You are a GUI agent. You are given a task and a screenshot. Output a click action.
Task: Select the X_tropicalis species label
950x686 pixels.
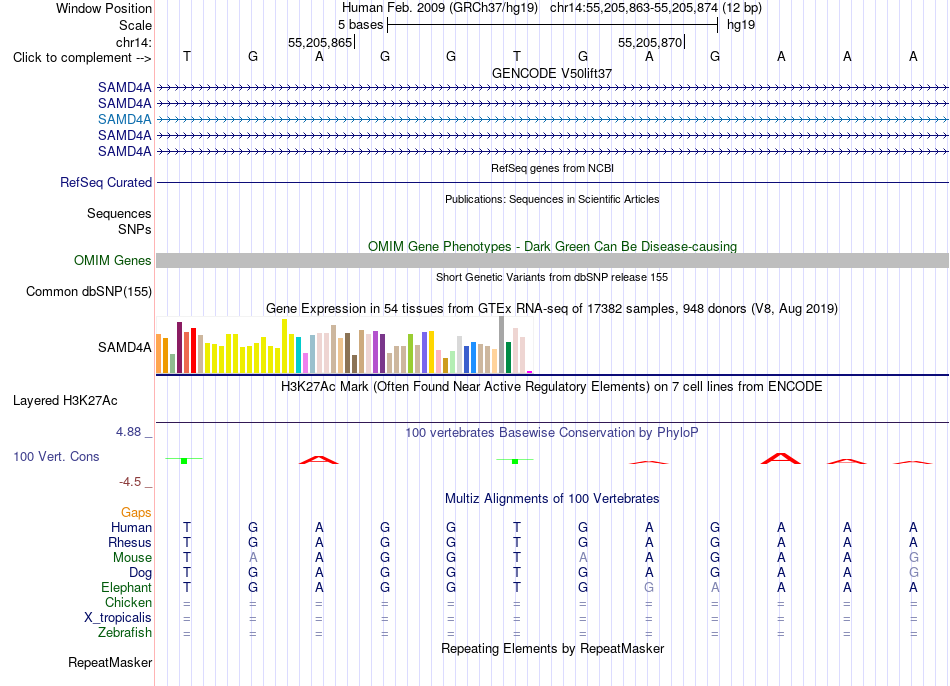point(118,618)
